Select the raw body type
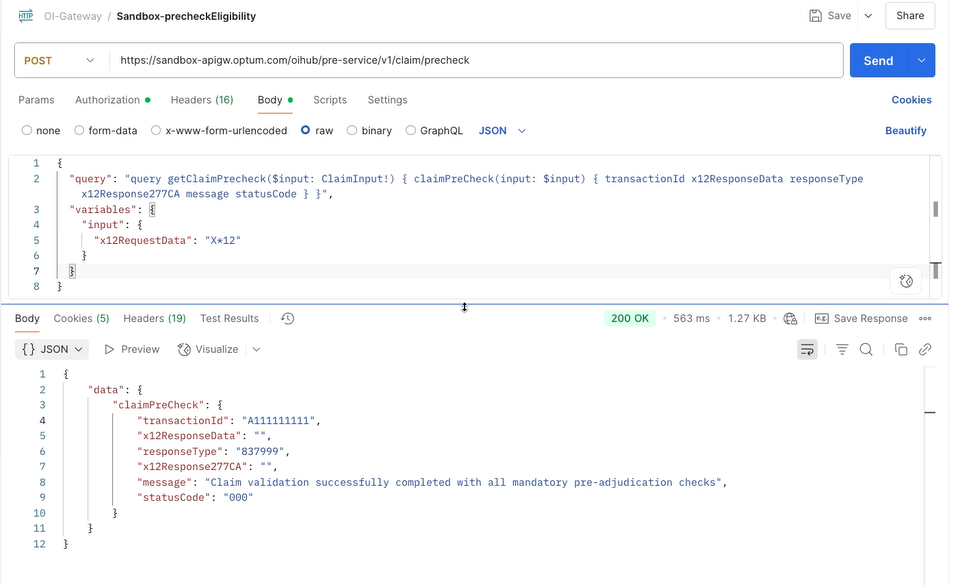 (317, 130)
